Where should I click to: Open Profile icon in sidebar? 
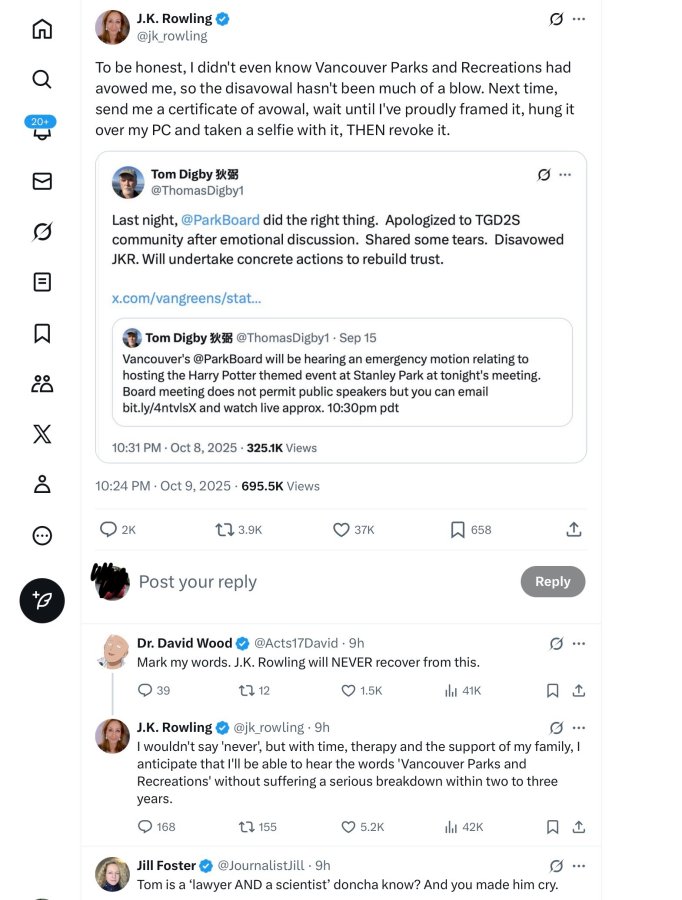[x=42, y=484]
